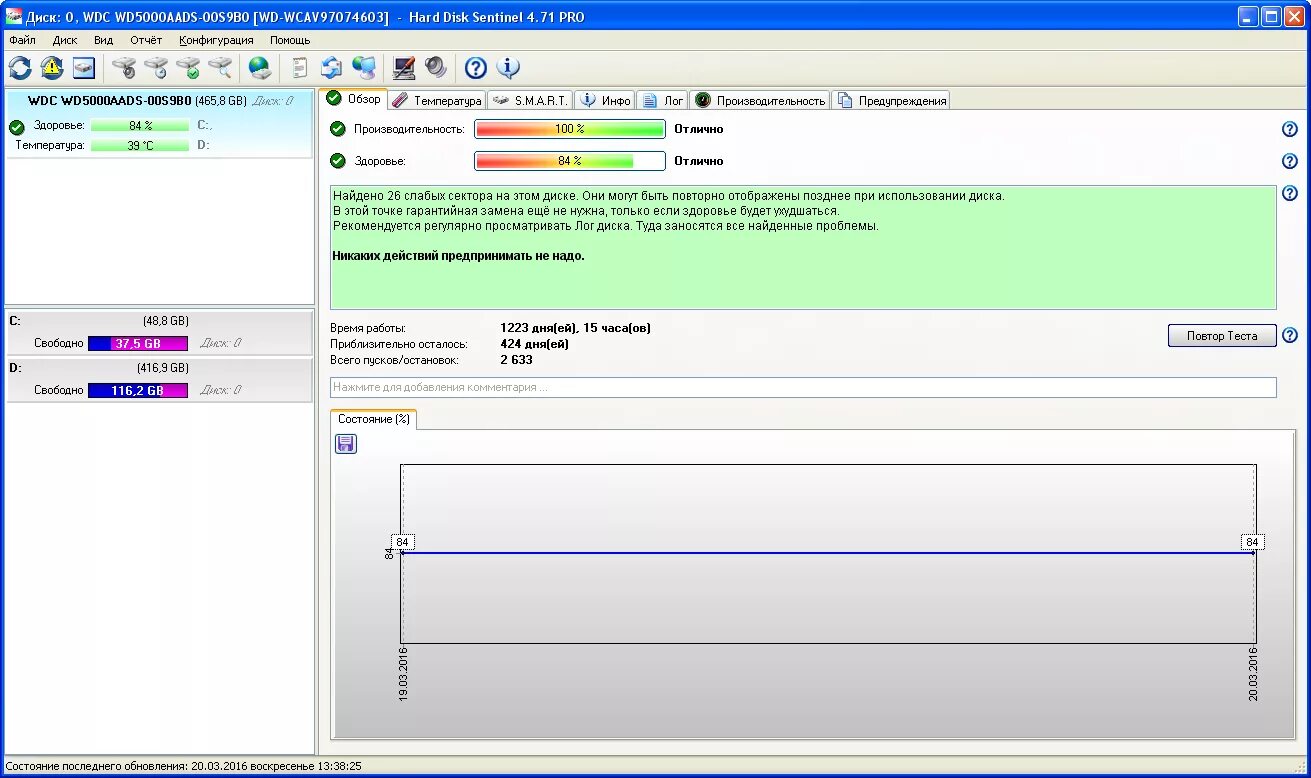Click the globe with monitor toolbar icon
Image resolution: width=1311 pixels, height=778 pixels.
(x=364, y=68)
